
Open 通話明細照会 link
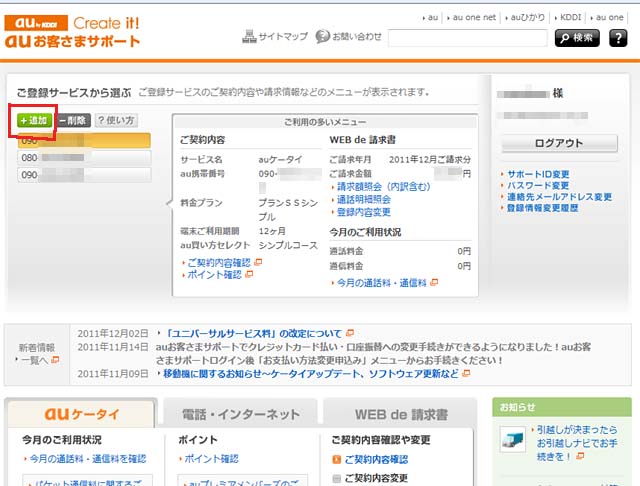point(364,200)
